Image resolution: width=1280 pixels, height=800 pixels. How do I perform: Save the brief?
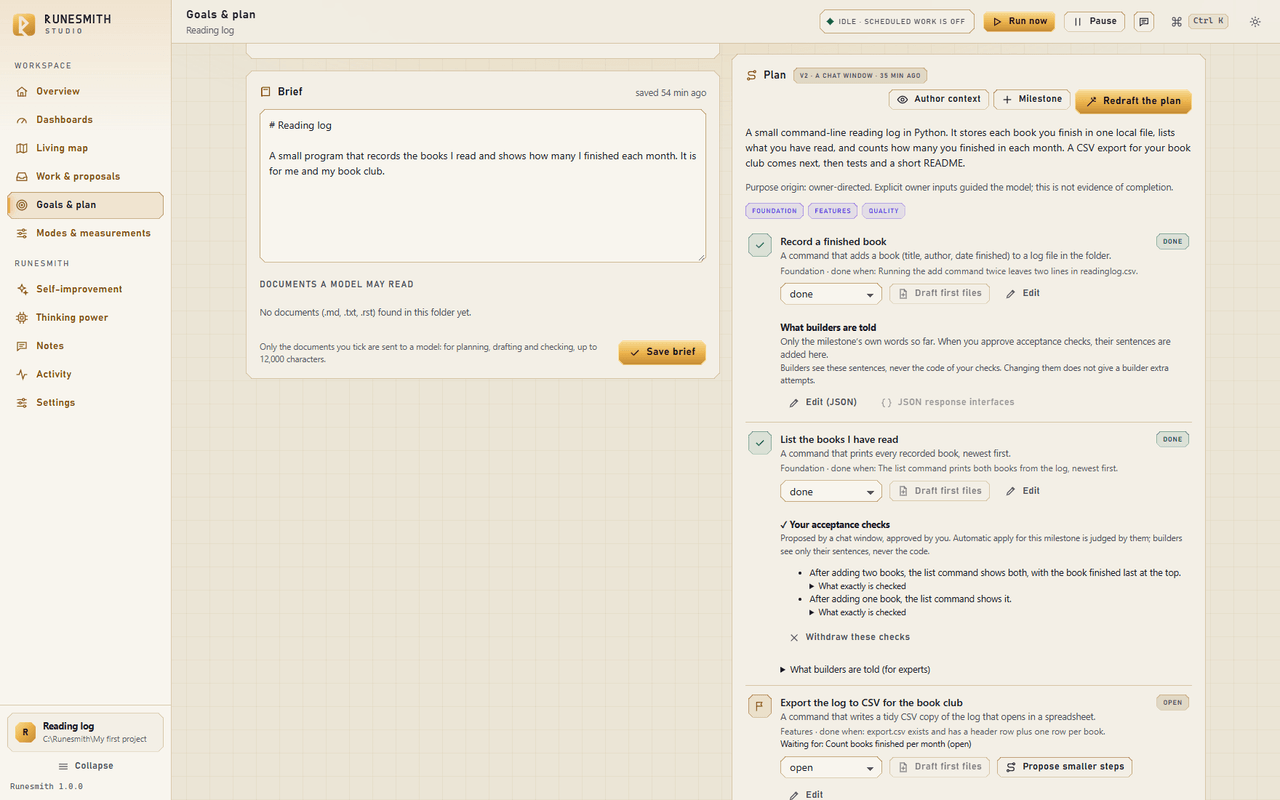662,352
